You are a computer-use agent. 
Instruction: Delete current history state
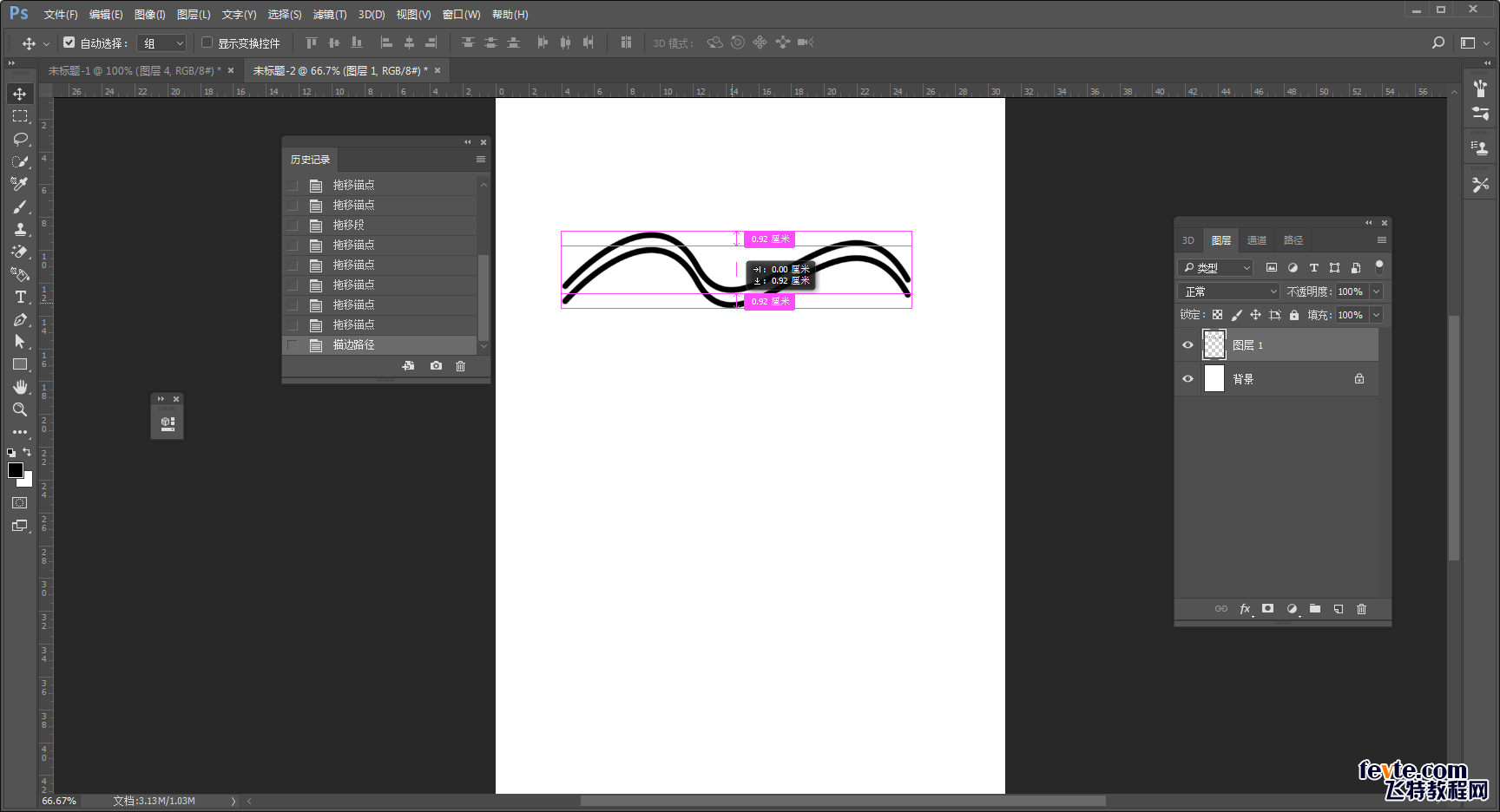click(461, 366)
